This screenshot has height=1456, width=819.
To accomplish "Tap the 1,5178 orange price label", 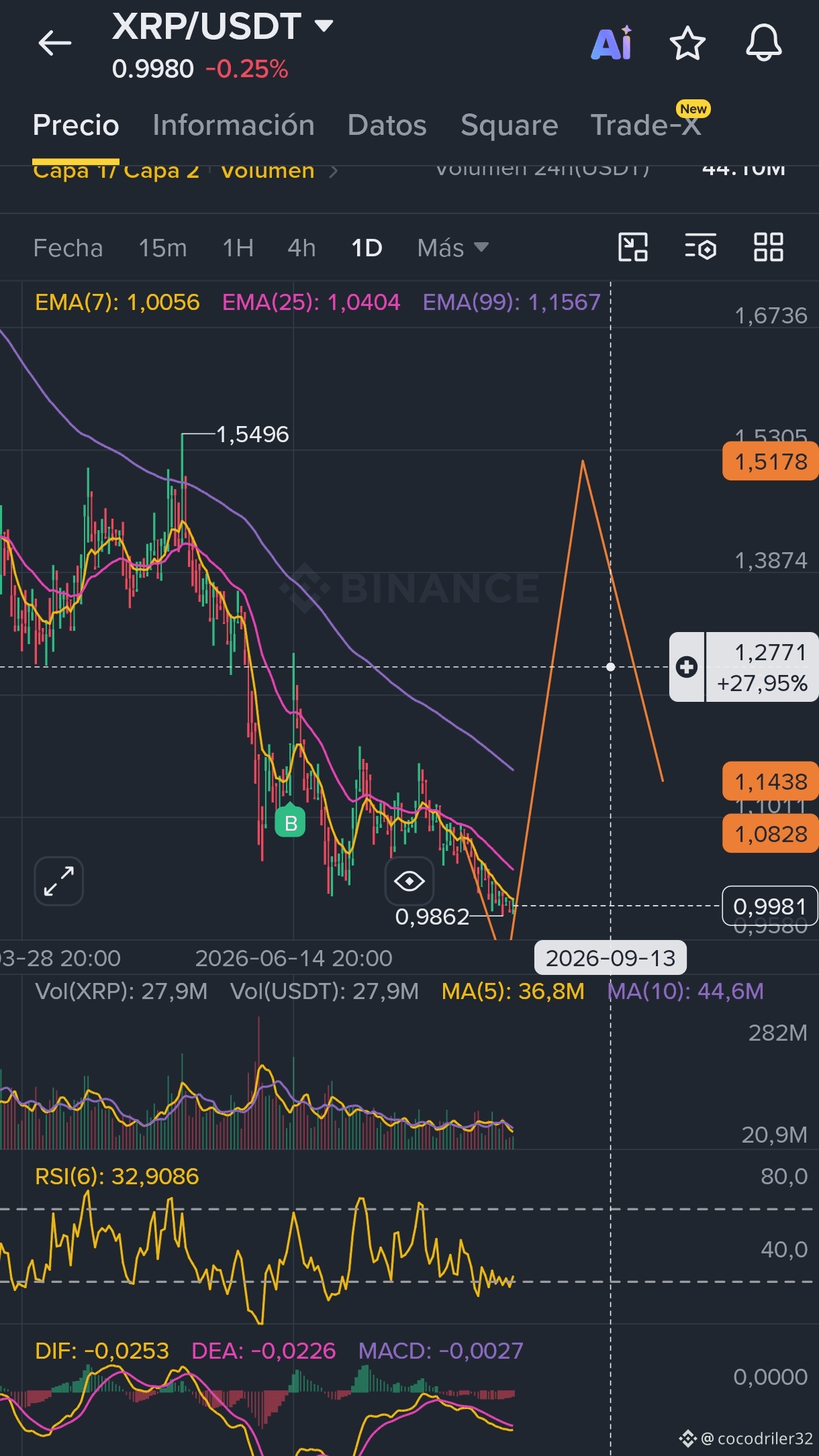I will point(771,462).
